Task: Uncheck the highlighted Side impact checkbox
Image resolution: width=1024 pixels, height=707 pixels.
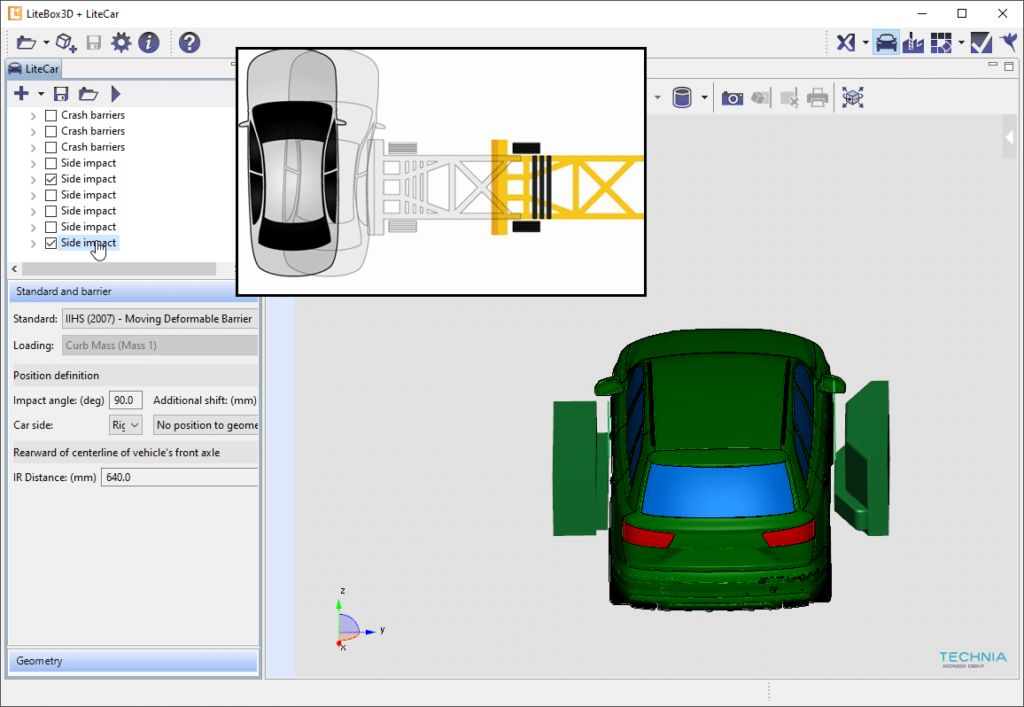Action: coord(51,243)
